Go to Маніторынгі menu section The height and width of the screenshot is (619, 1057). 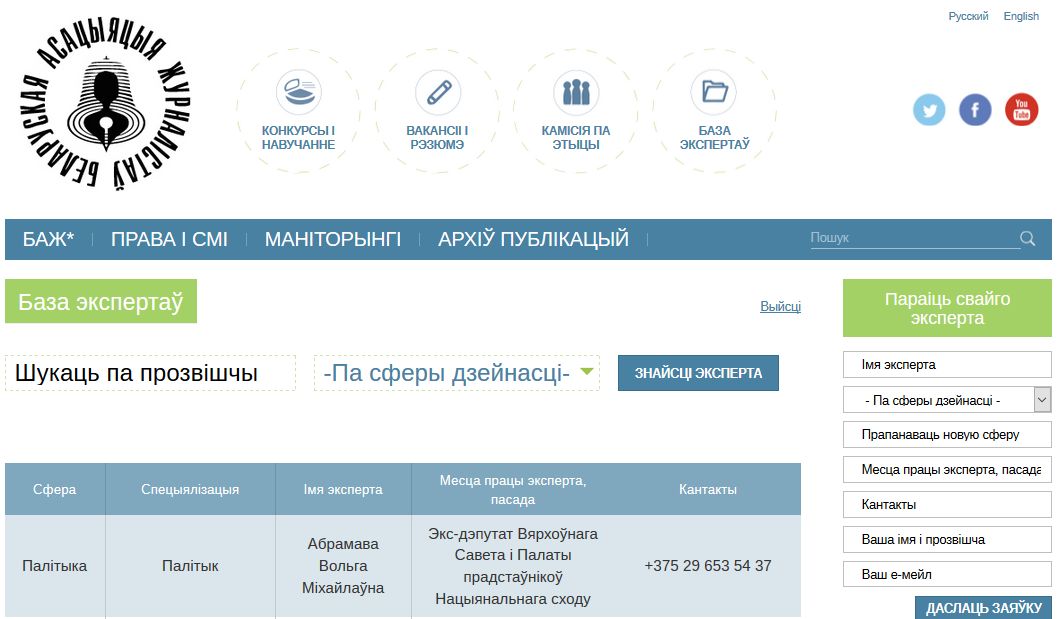(x=332, y=239)
